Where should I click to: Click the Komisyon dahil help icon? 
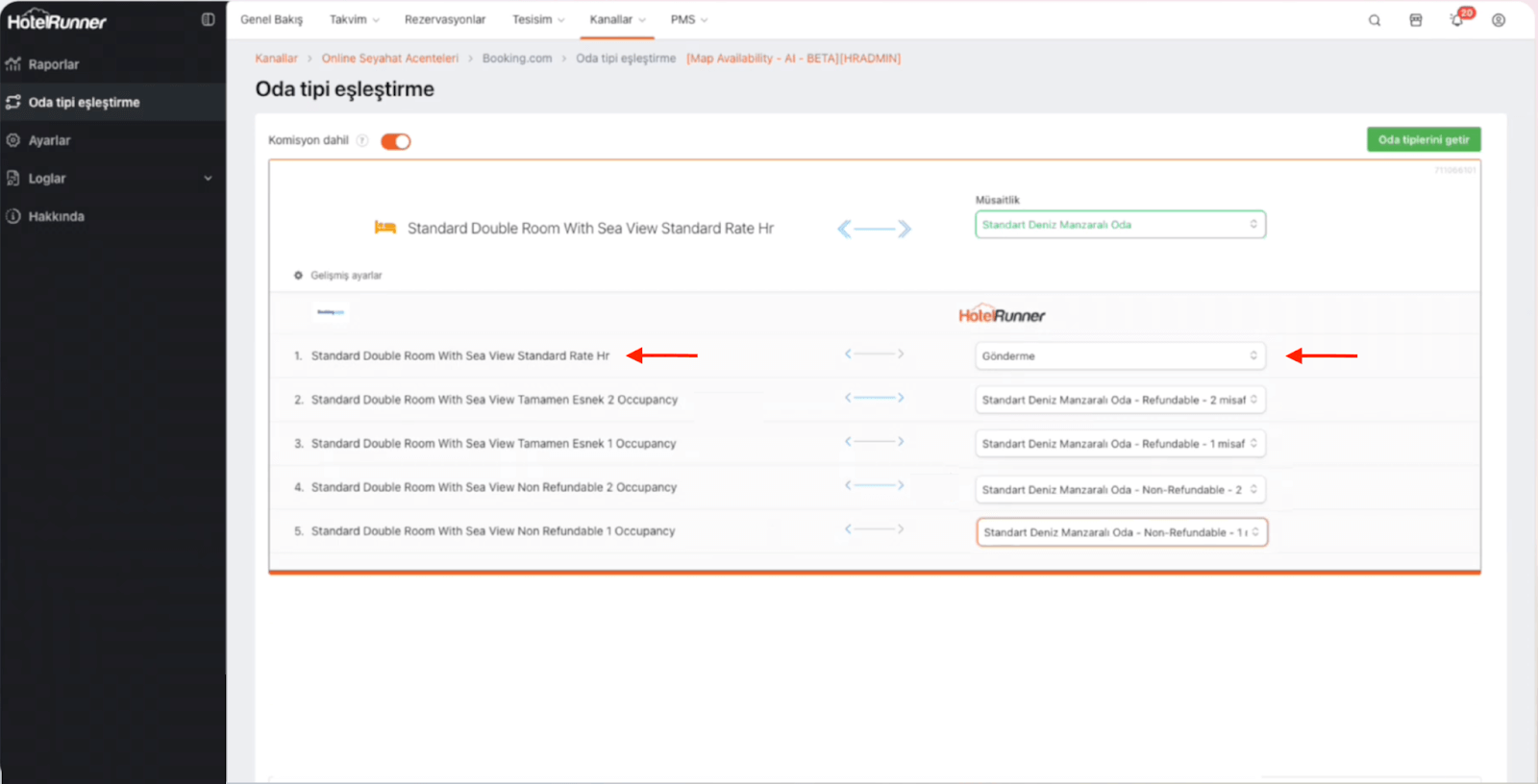(362, 140)
